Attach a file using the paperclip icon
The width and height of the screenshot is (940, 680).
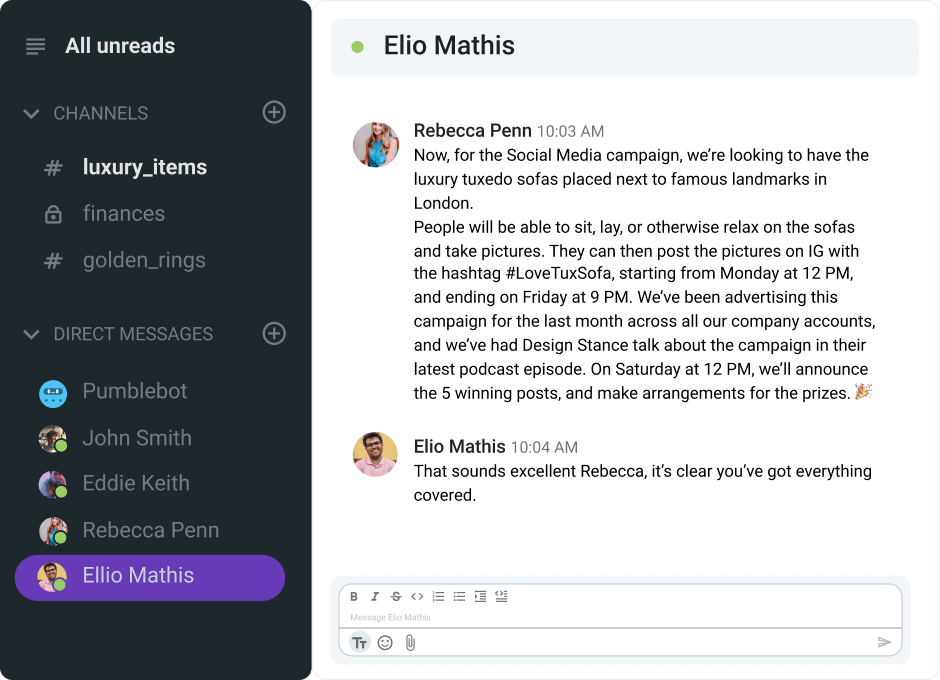[x=409, y=642]
